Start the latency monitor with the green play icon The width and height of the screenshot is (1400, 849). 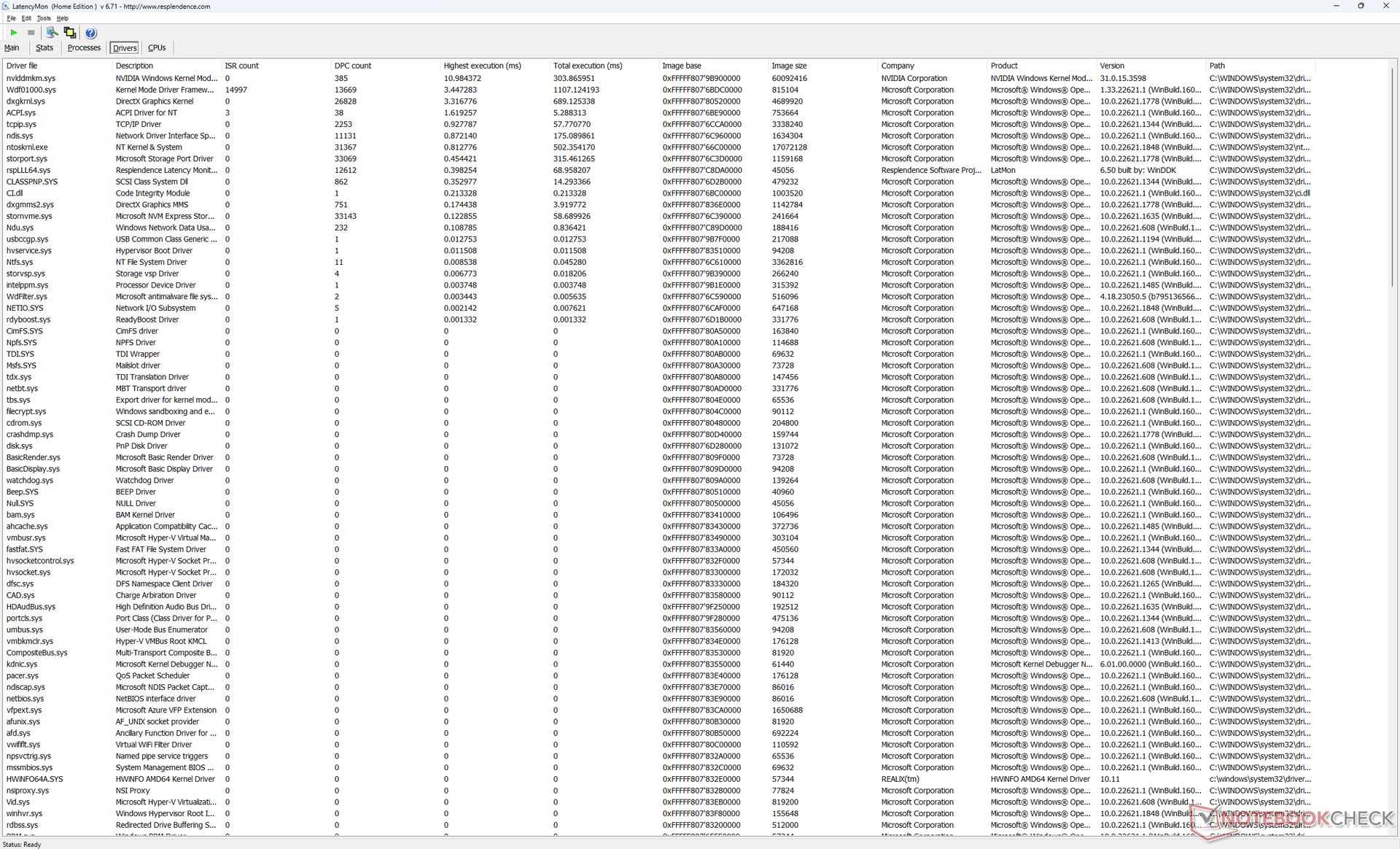(x=14, y=33)
